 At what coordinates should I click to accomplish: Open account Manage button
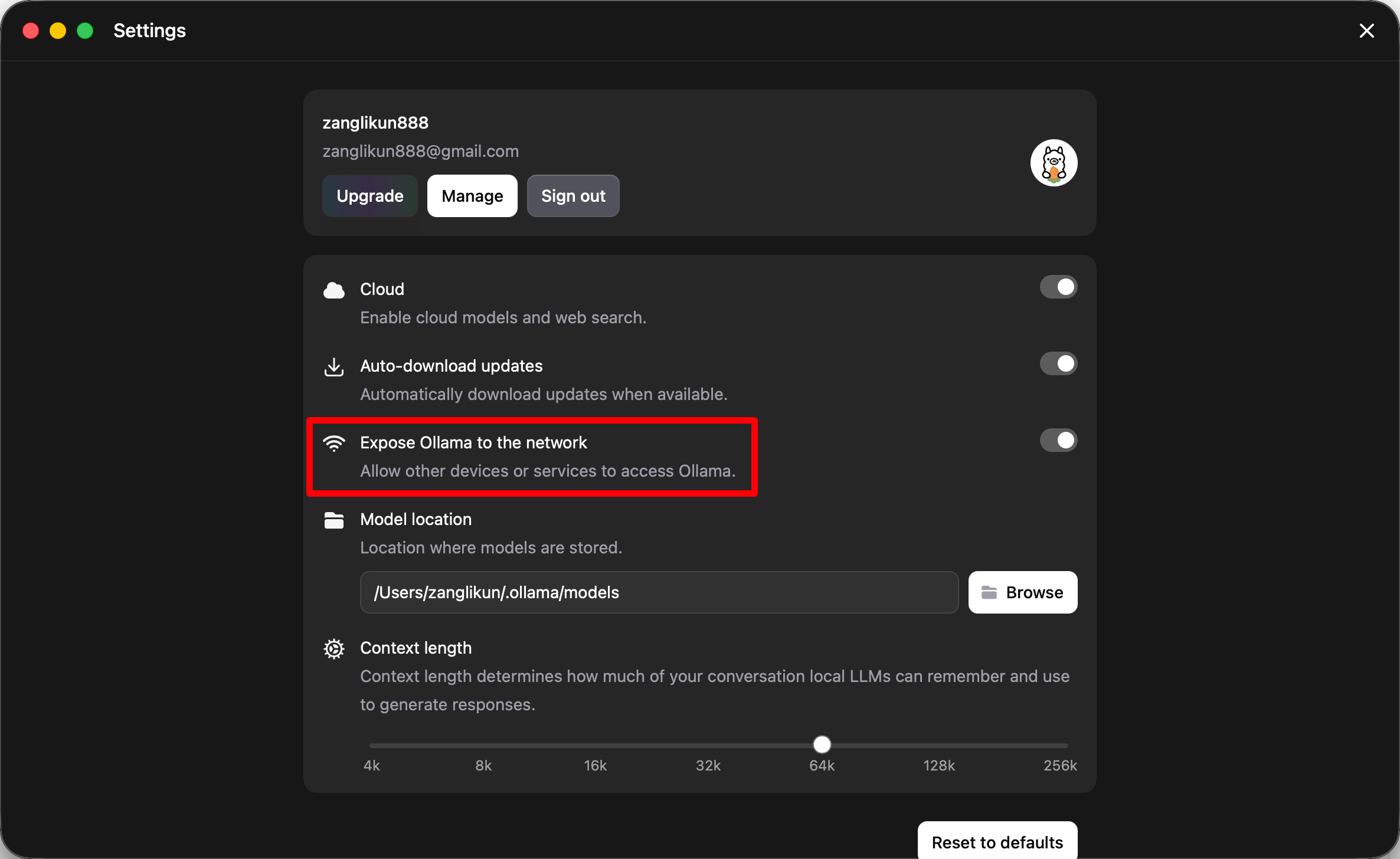click(x=472, y=196)
